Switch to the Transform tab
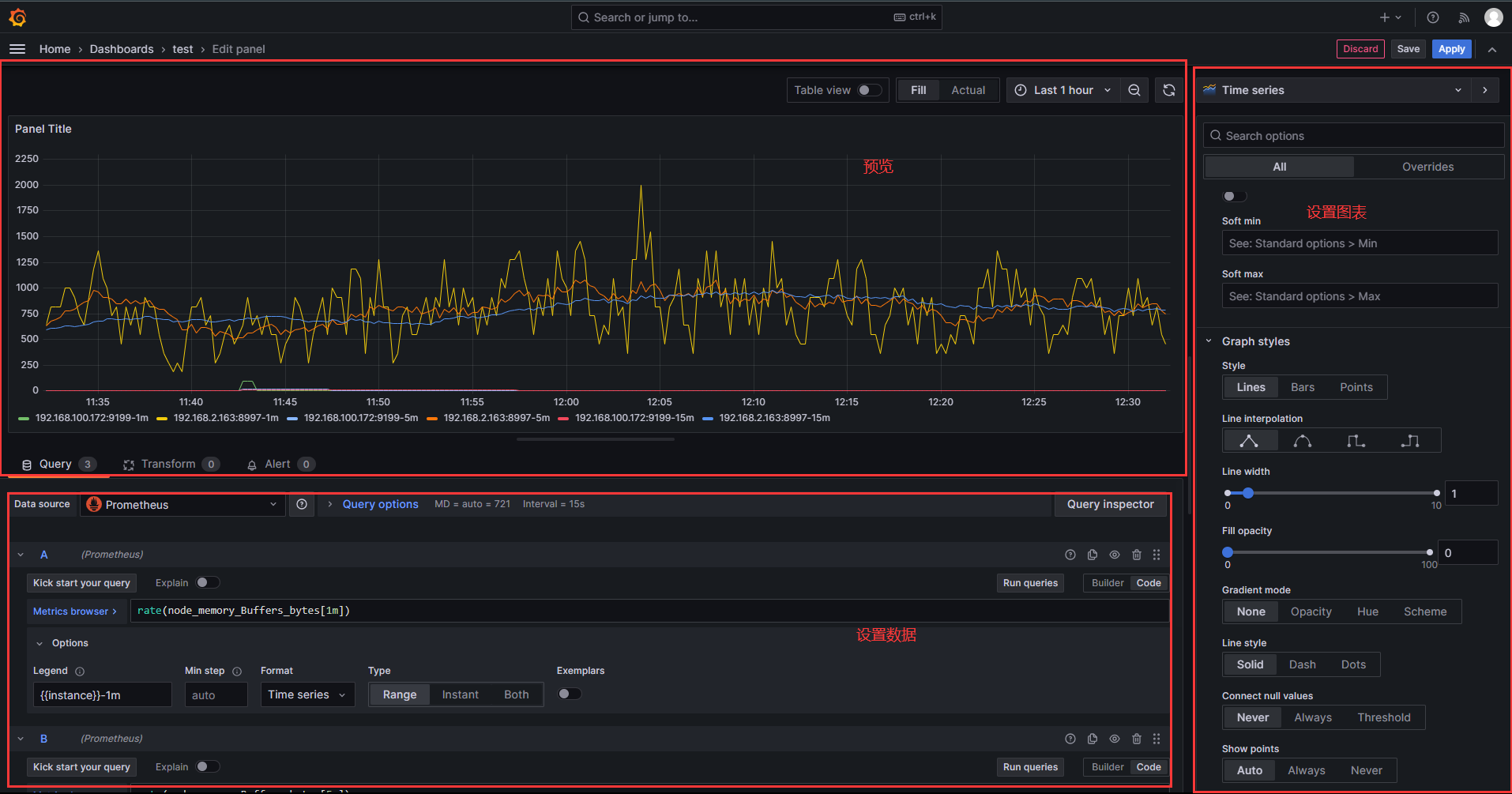 click(x=171, y=464)
